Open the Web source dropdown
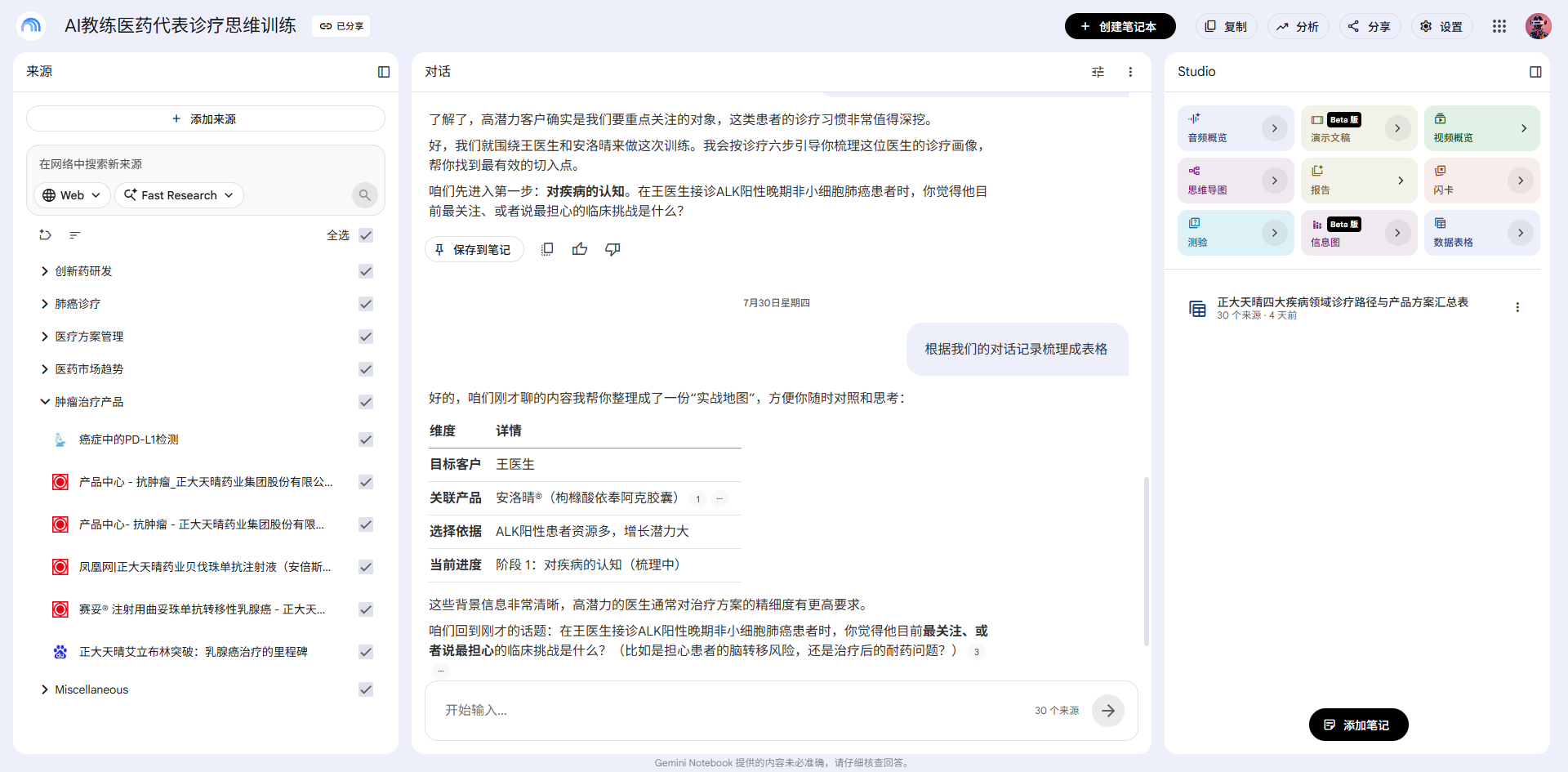 point(72,195)
